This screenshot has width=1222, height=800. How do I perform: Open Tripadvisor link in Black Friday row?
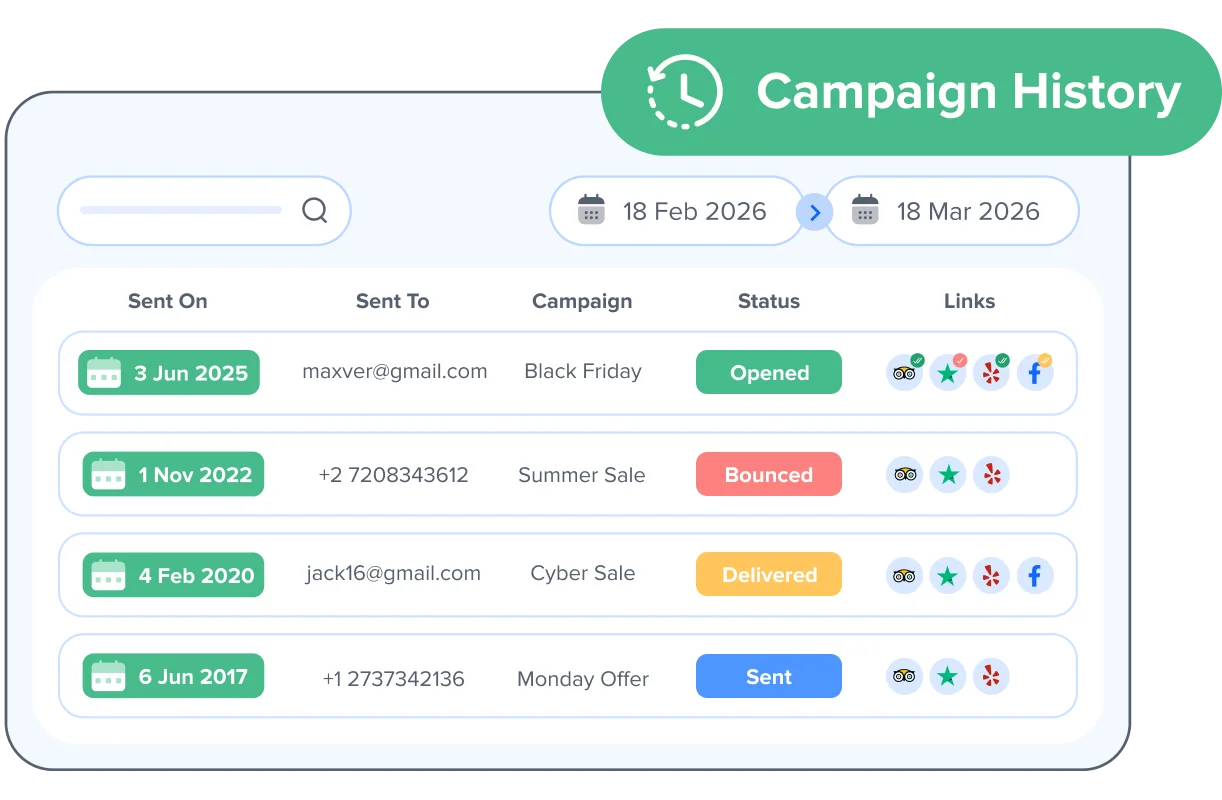click(905, 373)
